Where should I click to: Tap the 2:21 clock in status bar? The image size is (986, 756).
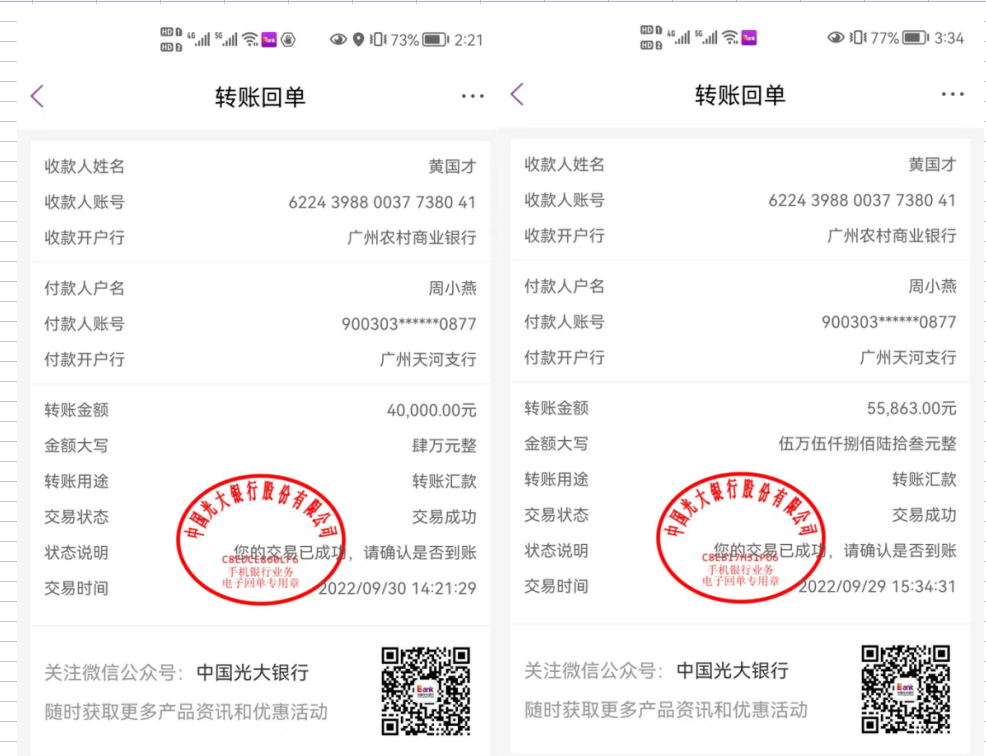468,40
